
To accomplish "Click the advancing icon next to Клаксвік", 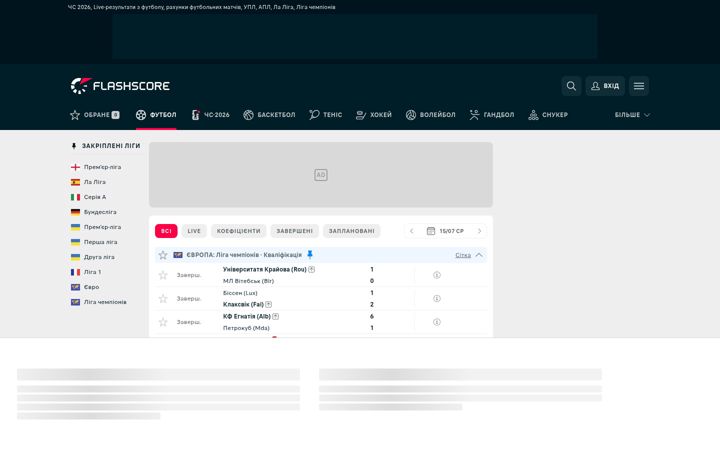I will (x=269, y=304).
